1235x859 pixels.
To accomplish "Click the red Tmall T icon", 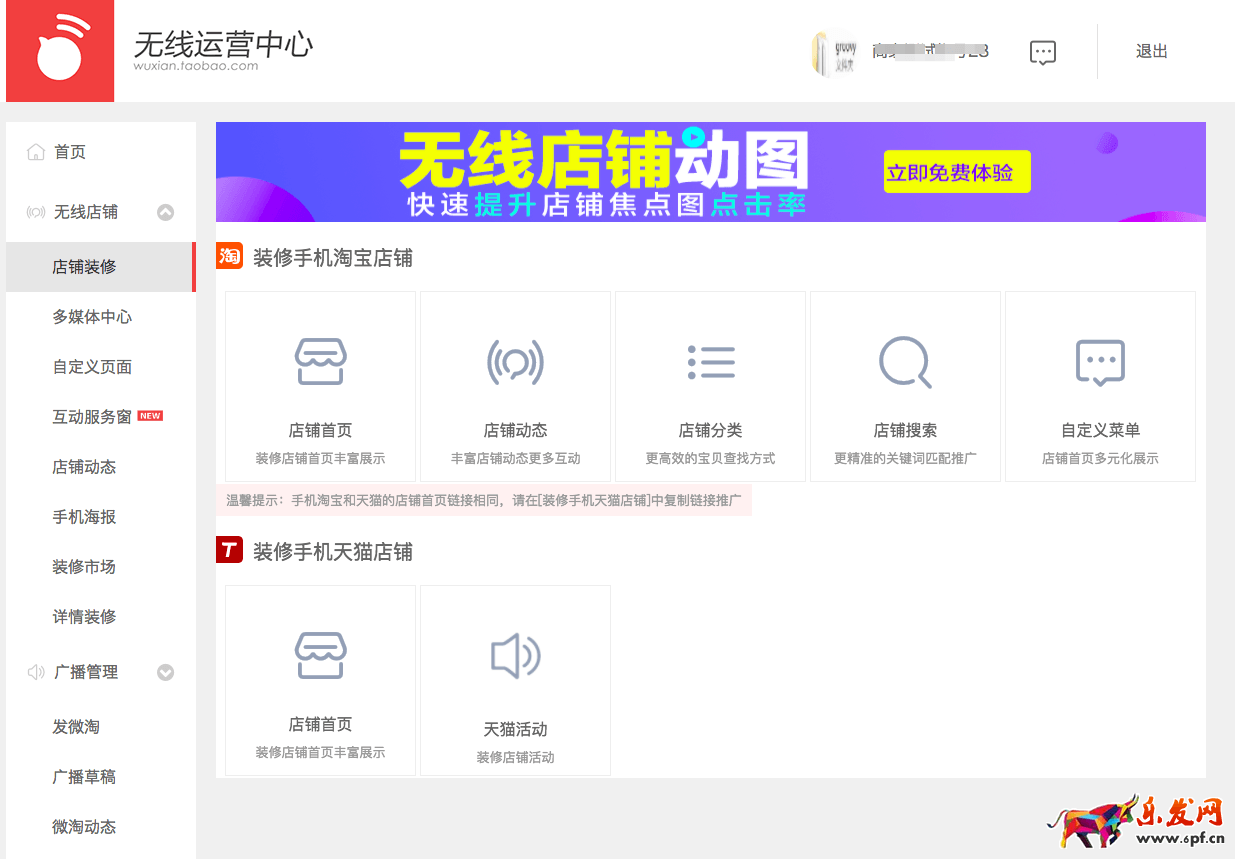I will [229, 549].
